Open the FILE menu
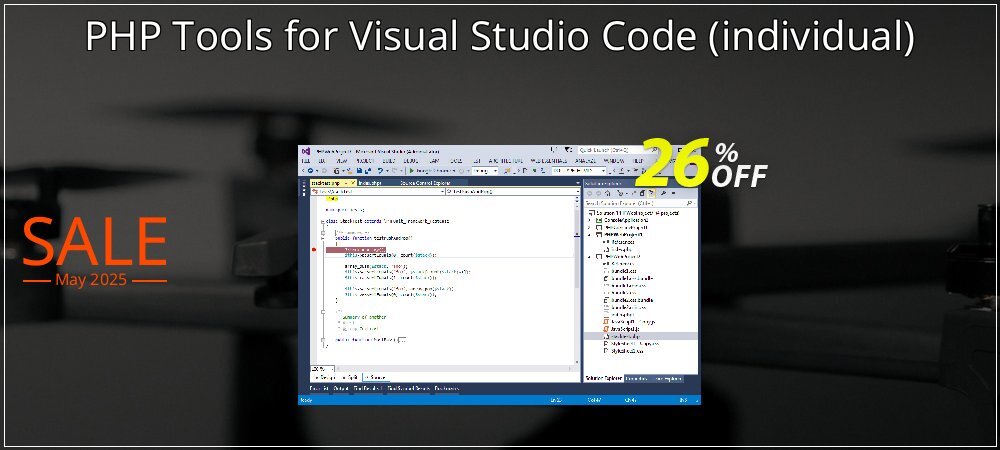This screenshot has height=450, width=1000. pyautogui.click(x=306, y=161)
